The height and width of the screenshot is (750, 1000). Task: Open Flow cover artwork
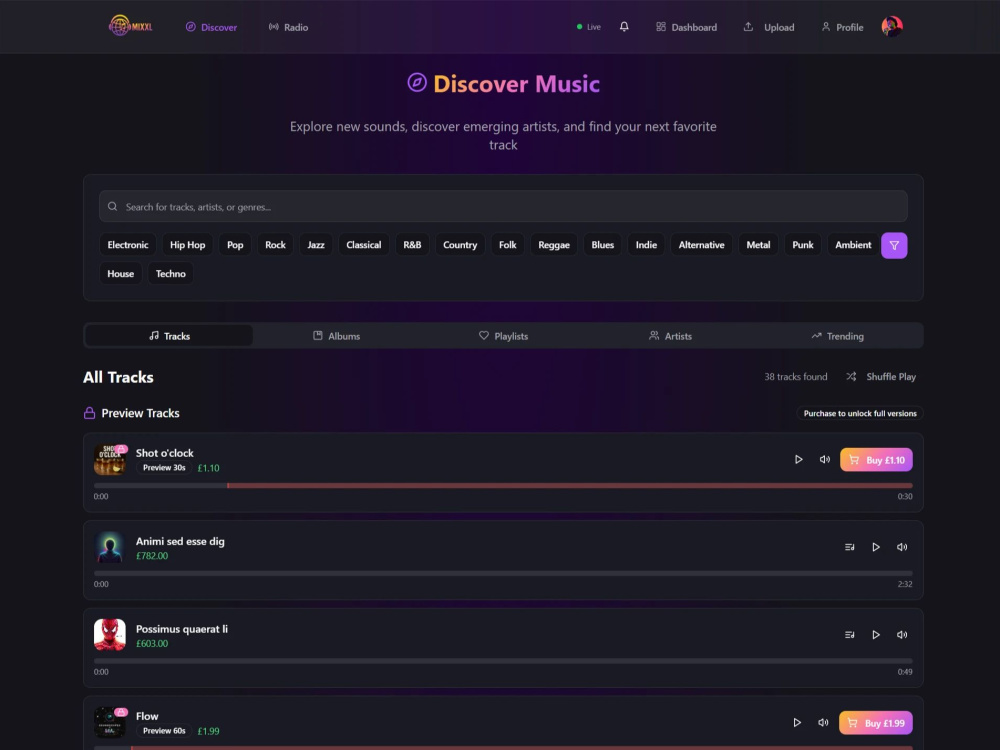coord(110,723)
